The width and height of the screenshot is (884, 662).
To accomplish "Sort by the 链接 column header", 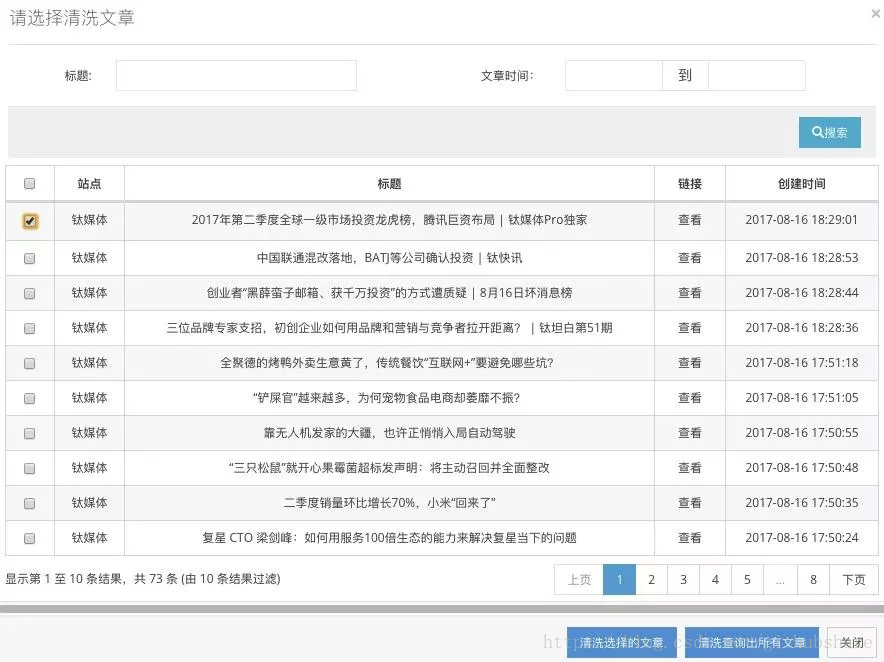I will (689, 183).
